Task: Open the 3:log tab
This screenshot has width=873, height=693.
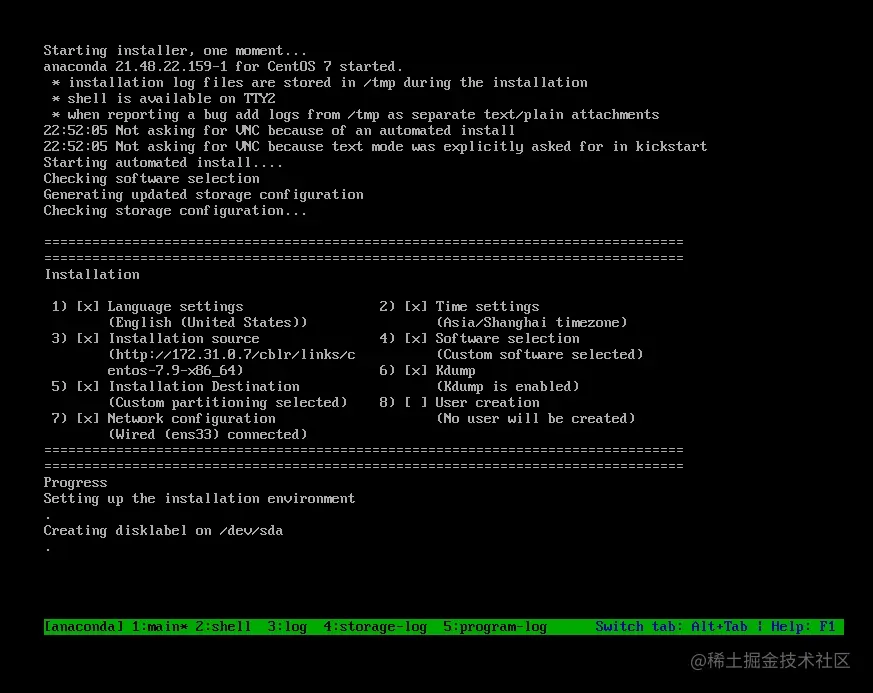Action: pos(287,626)
